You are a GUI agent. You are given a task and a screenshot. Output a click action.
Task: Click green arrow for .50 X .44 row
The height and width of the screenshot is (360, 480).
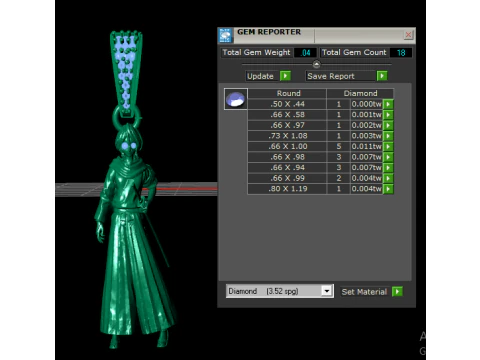coord(388,104)
